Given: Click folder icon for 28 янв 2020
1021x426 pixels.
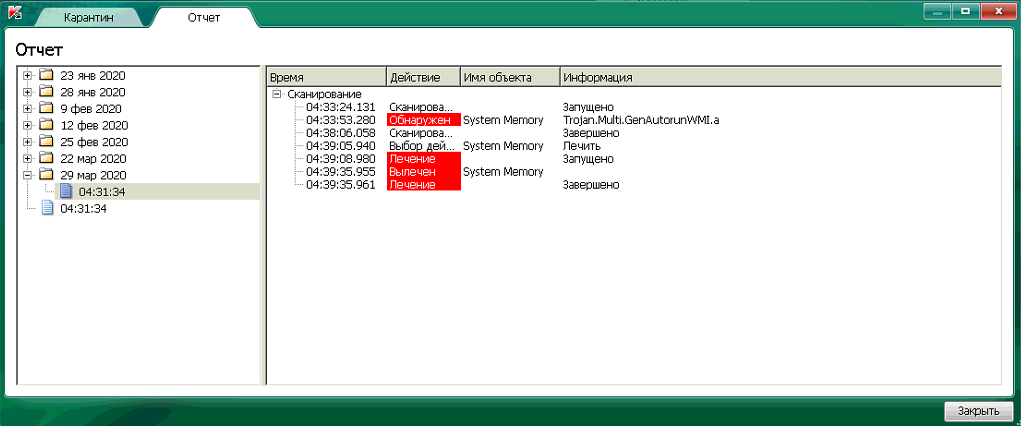Looking at the screenshot, I should click(46, 92).
